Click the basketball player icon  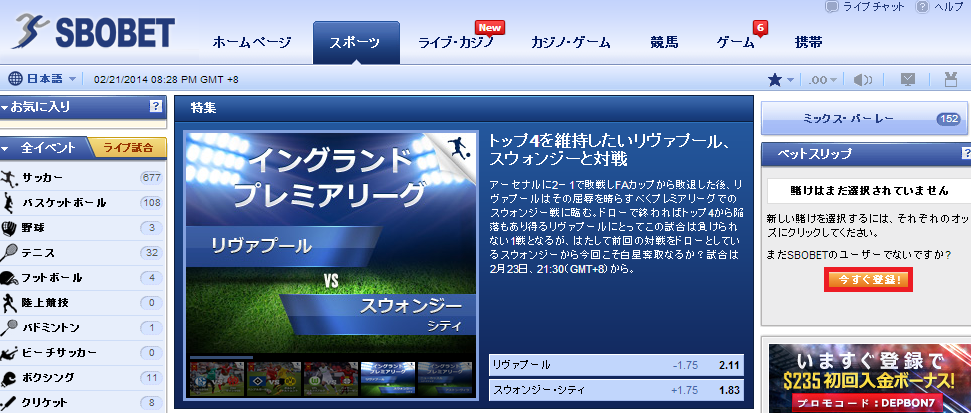(9, 203)
